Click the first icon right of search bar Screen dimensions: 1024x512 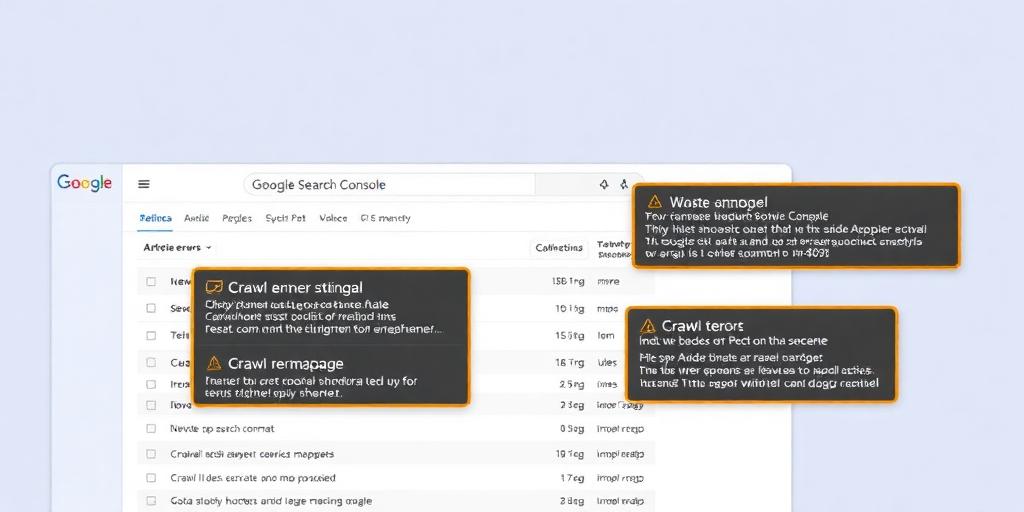tap(604, 185)
